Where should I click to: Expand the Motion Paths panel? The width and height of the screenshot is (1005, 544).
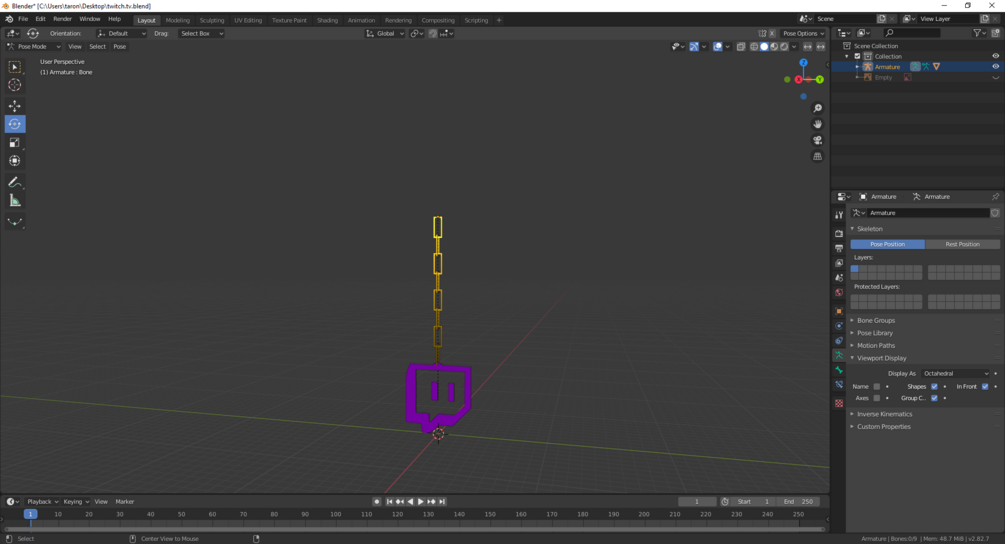(876, 345)
